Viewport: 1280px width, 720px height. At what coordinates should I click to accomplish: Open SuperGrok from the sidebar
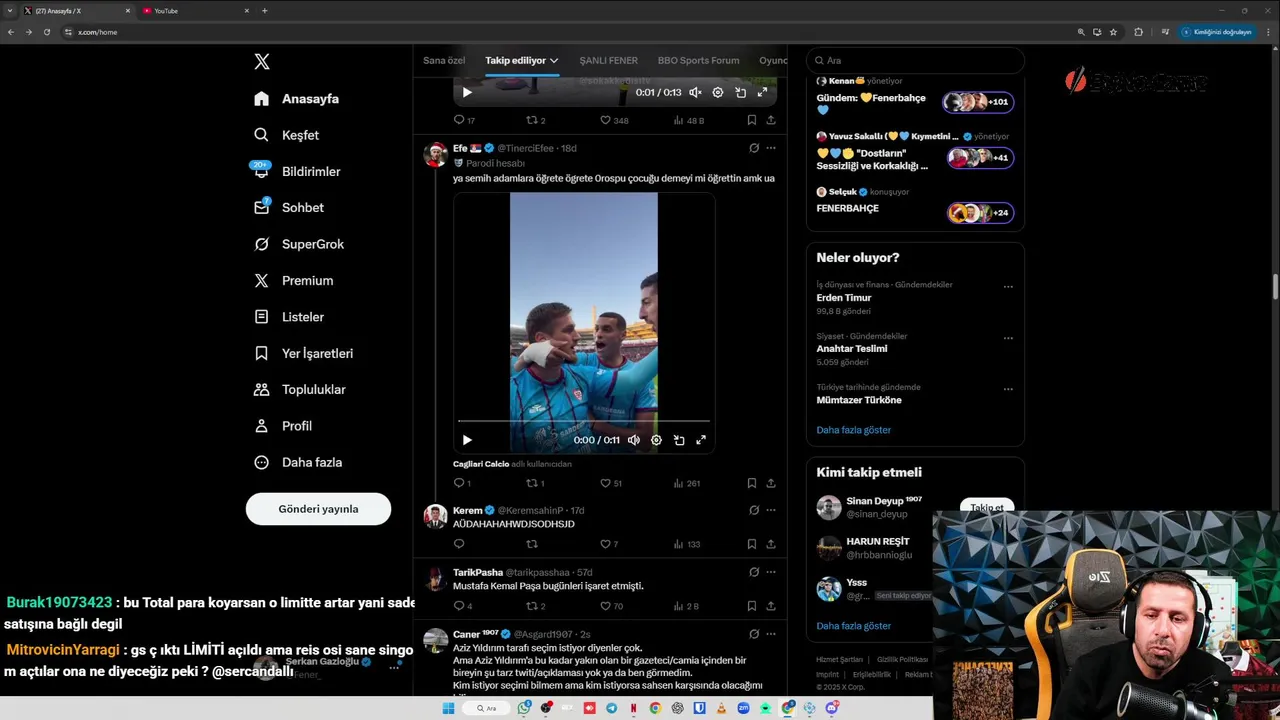click(x=299, y=244)
